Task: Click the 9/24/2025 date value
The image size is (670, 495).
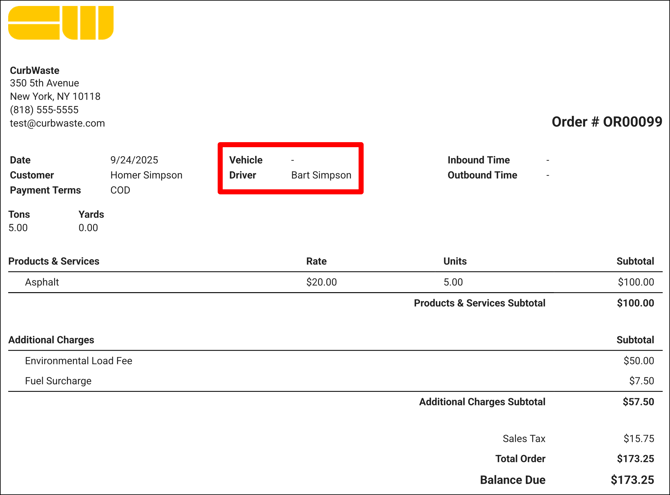Action: [134, 160]
